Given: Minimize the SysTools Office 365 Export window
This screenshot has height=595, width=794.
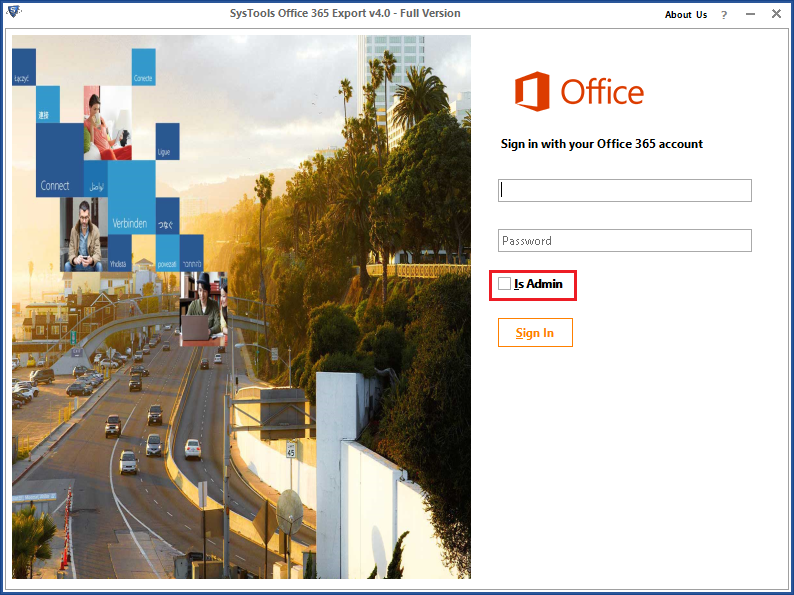Looking at the screenshot, I should click(750, 14).
